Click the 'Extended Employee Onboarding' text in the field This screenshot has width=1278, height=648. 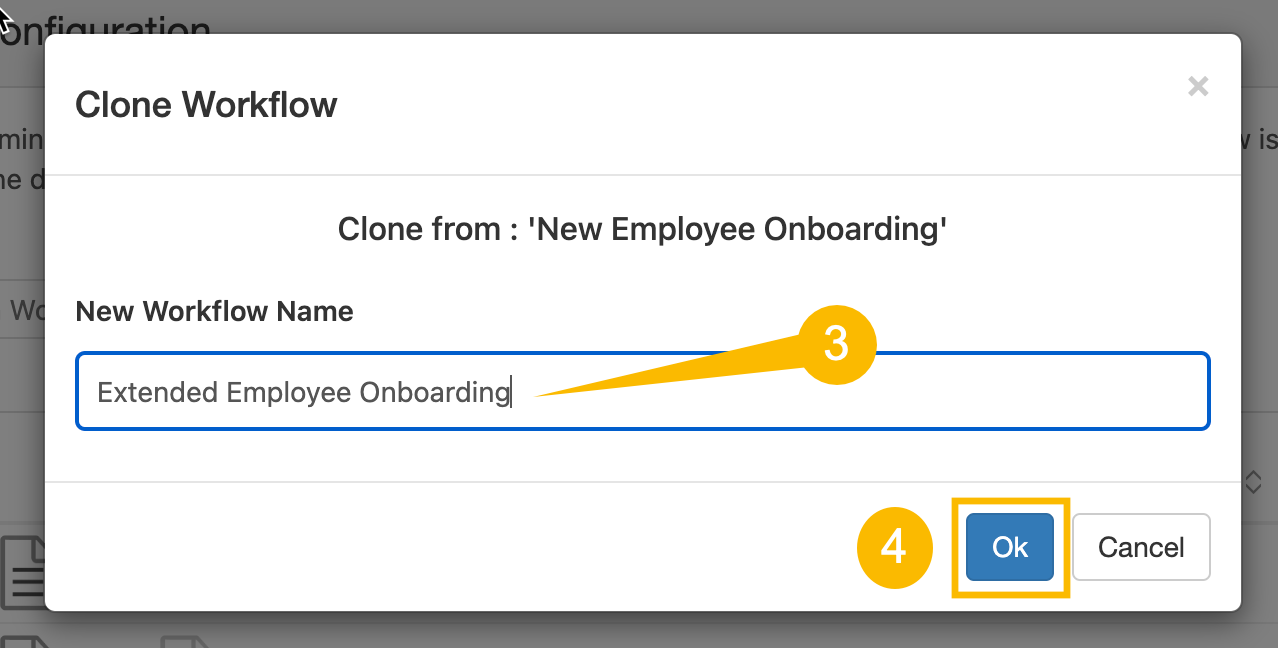(304, 392)
